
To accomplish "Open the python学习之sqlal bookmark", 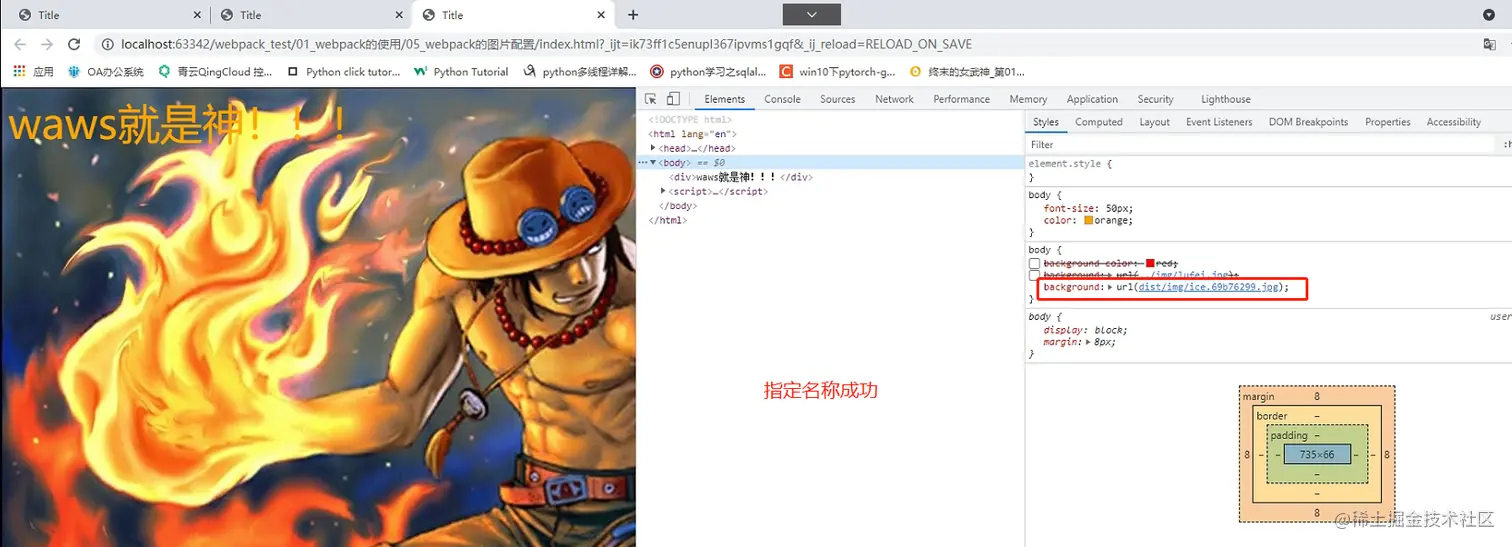I will [x=708, y=72].
